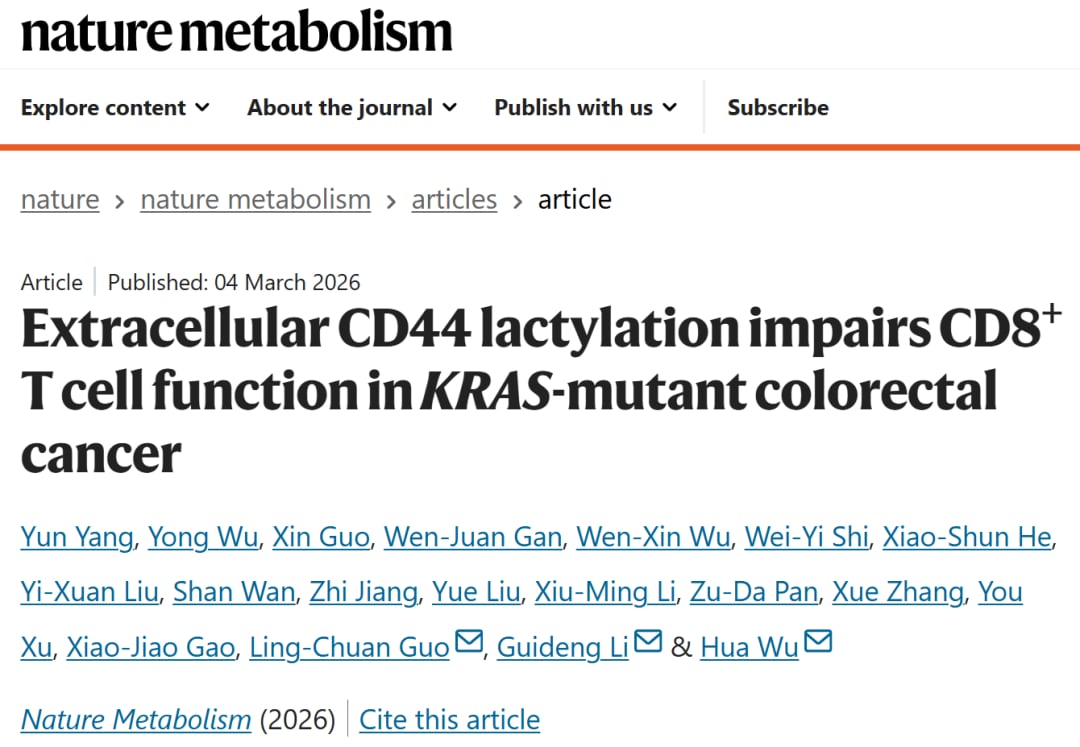The image size is (1080, 747).
Task: Open author Yun Yang's profile
Action: [x=76, y=538]
